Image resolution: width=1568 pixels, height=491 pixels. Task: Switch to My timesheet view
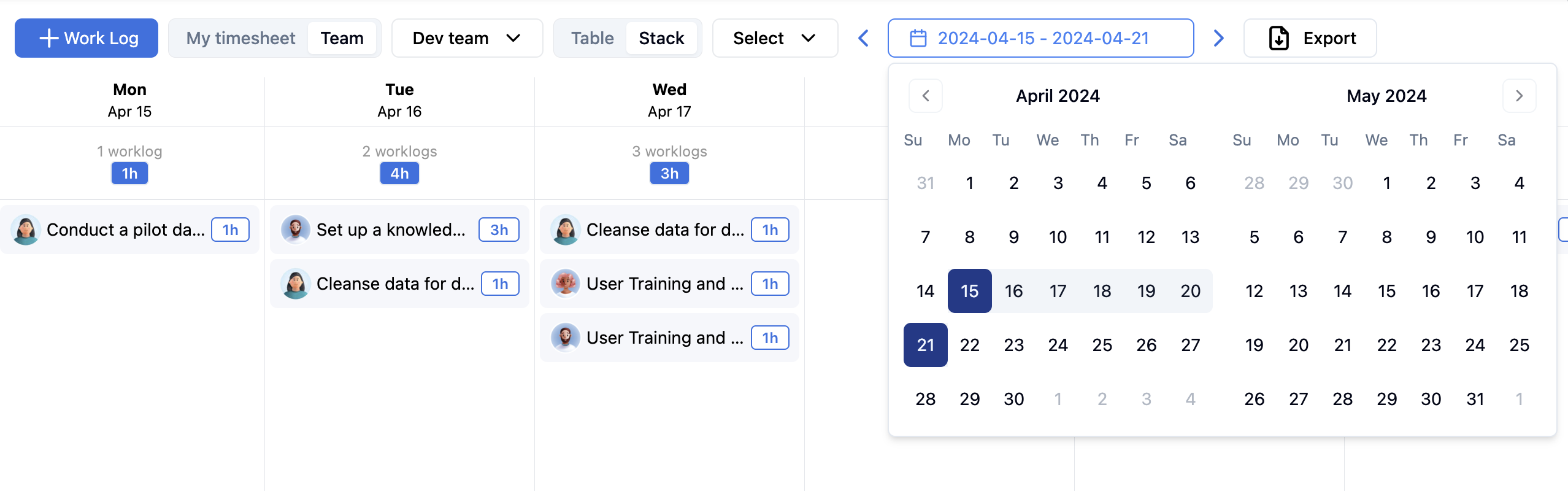click(x=240, y=38)
